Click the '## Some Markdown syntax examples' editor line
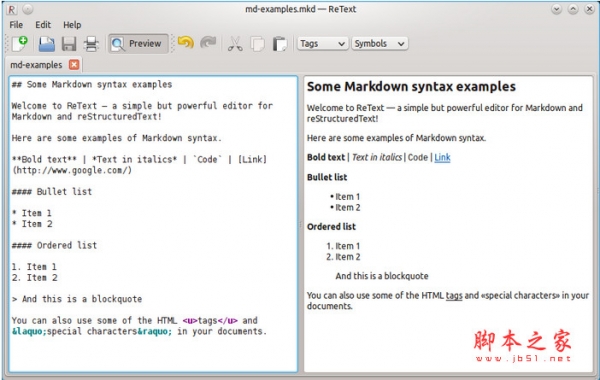This screenshot has width=600, height=380. (92, 85)
